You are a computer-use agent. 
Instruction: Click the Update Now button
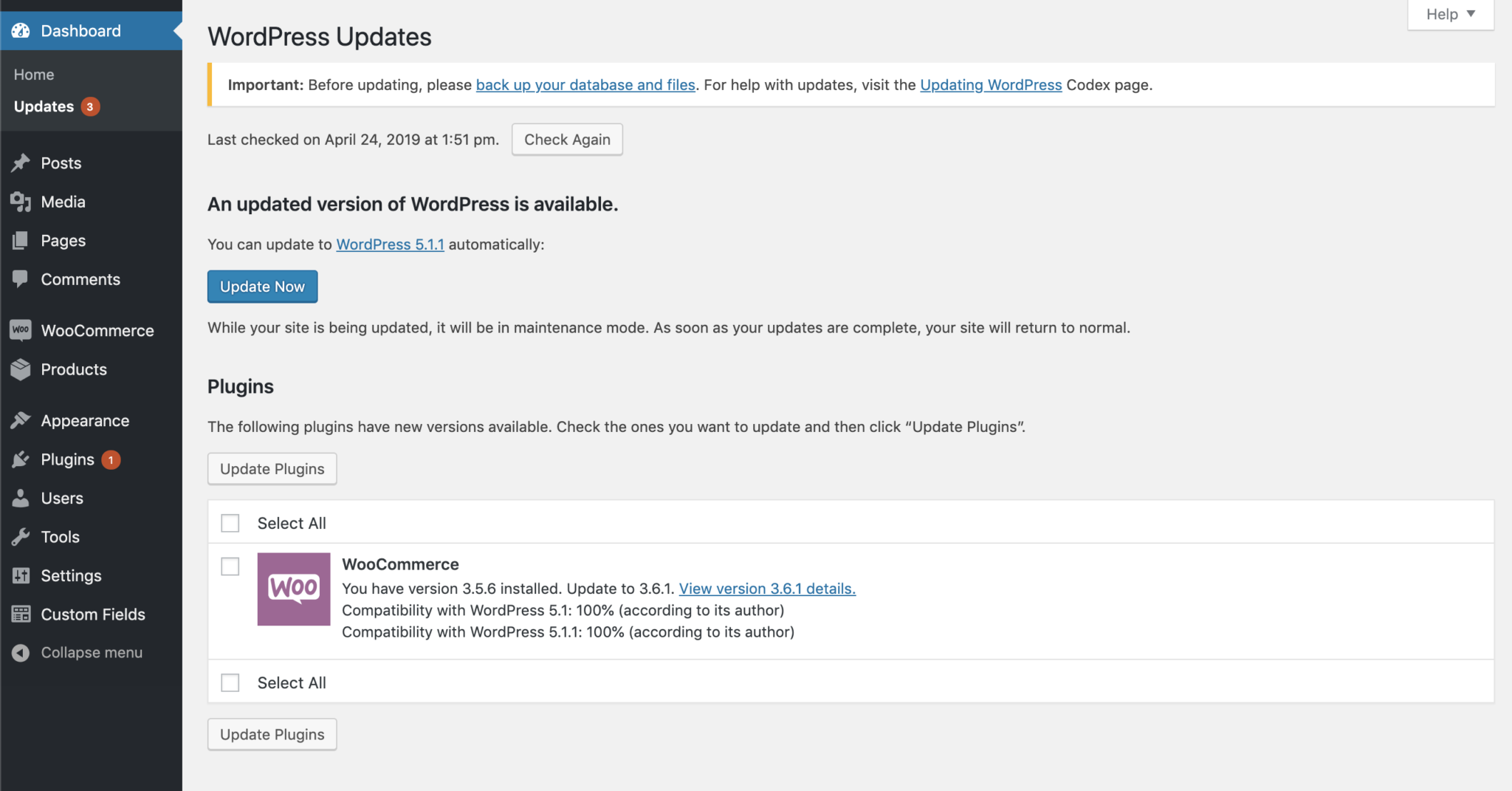coord(262,287)
